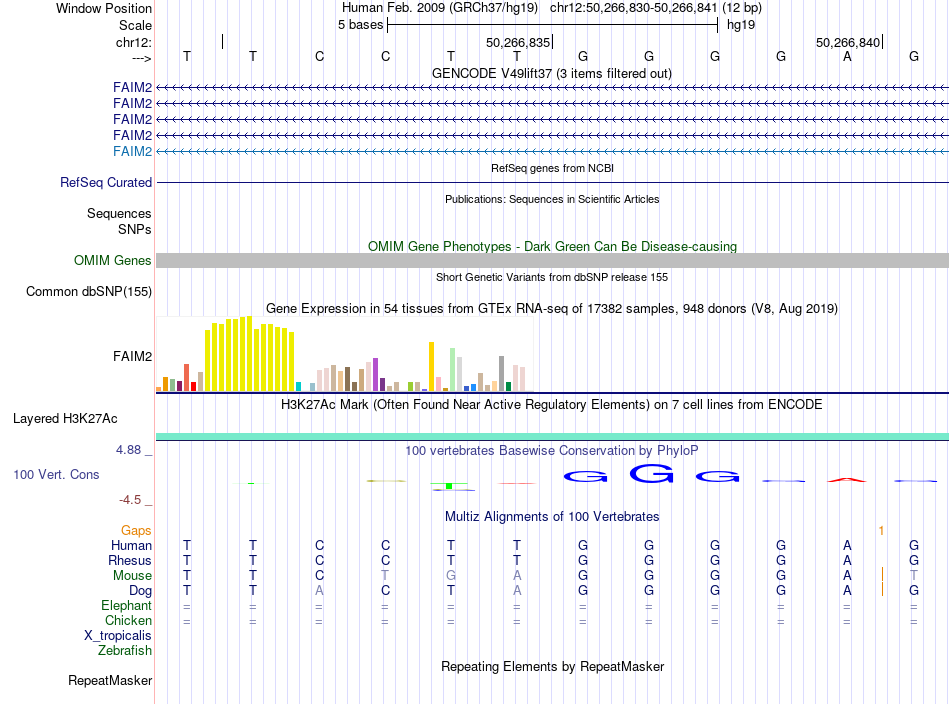
Task: Click the largest blue G in PhyloP track
Action: pyautogui.click(x=651, y=473)
